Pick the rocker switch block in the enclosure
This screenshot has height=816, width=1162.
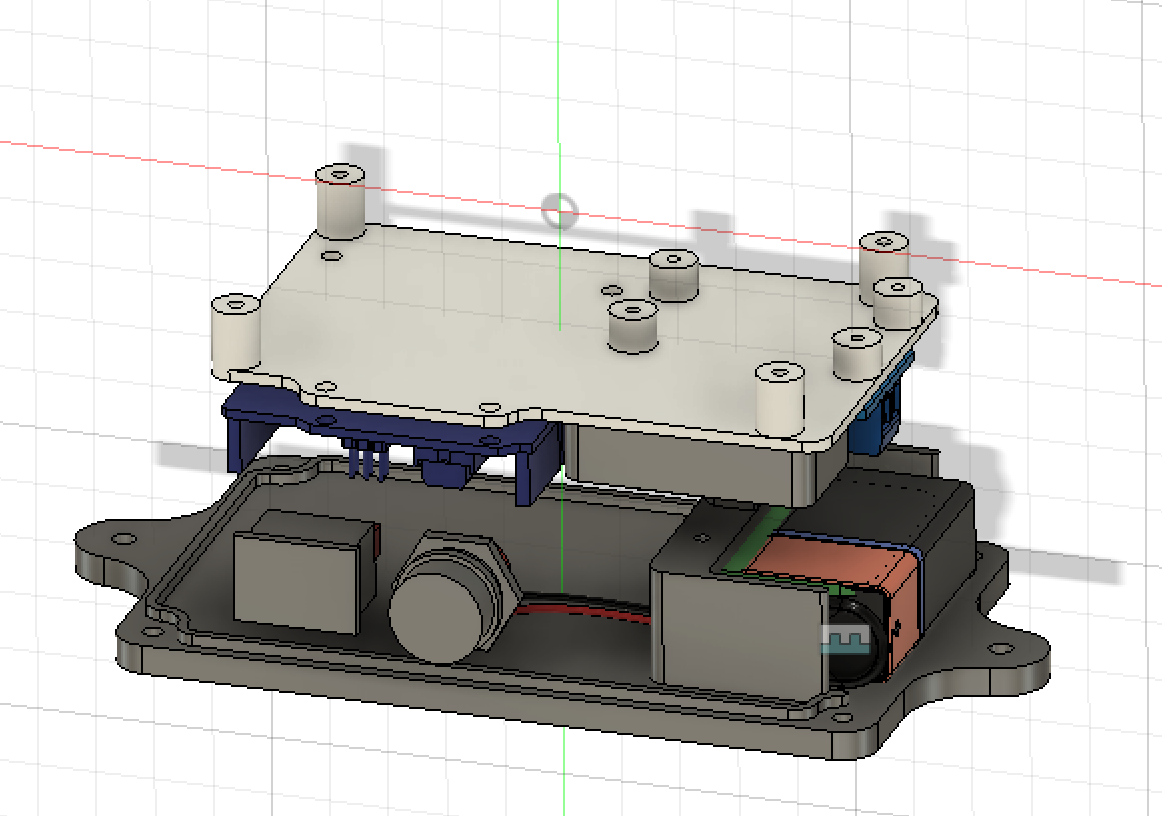tap(305, 571)
